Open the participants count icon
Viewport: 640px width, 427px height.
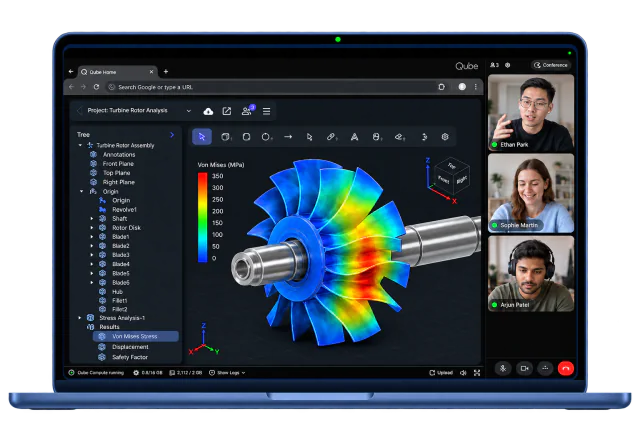pos(494,65)
